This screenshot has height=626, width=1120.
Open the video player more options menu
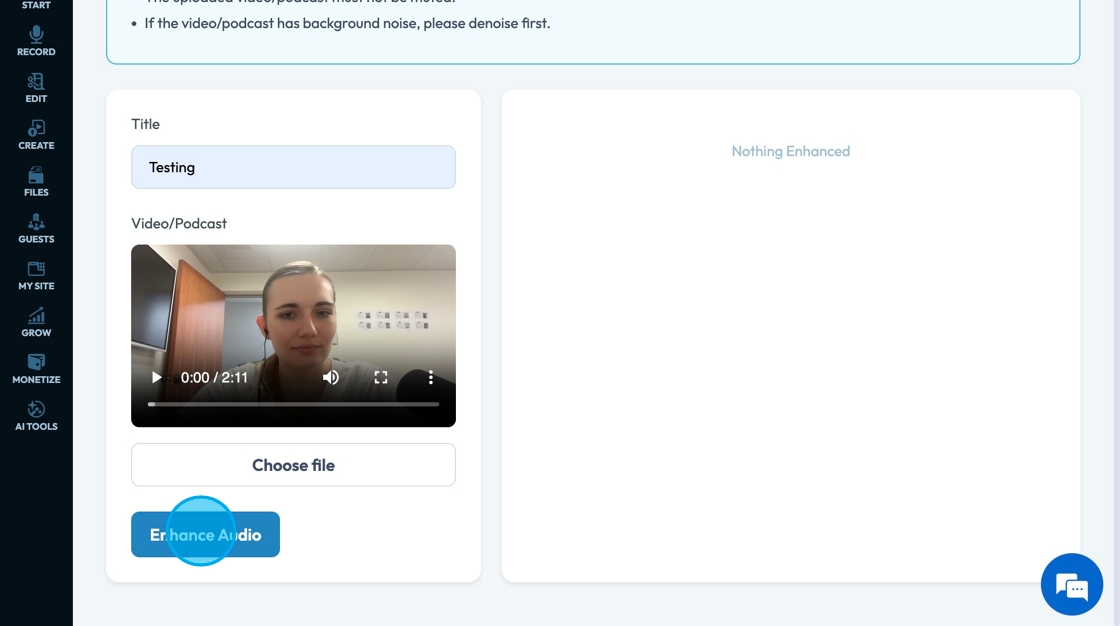tap(431, 377)
